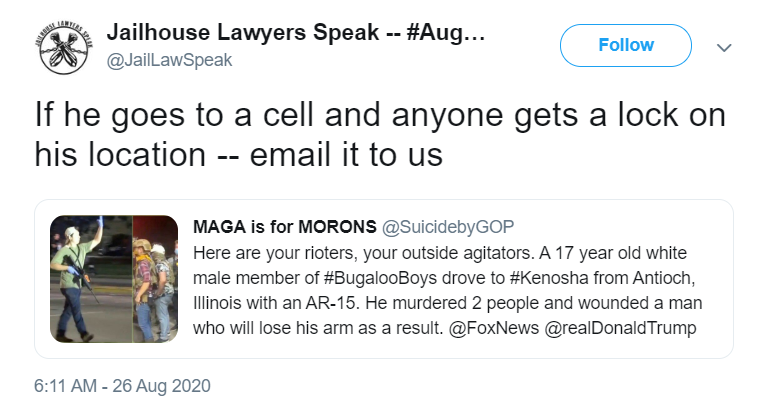
Task: Open the @JailLawSpeak handle link
Action: click(x=169, y=60)
